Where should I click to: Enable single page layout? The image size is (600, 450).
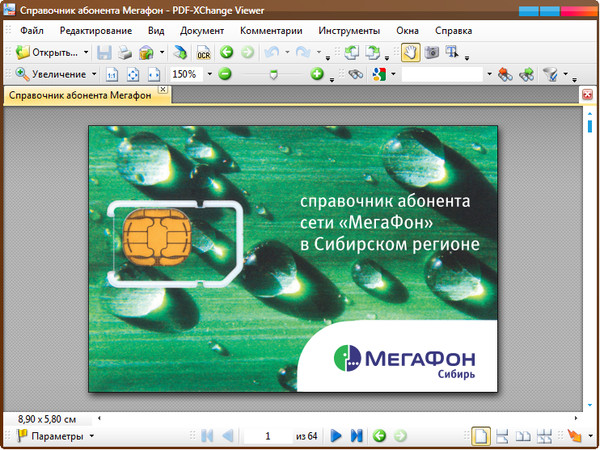pyautogui.click(x=481, y=436)
